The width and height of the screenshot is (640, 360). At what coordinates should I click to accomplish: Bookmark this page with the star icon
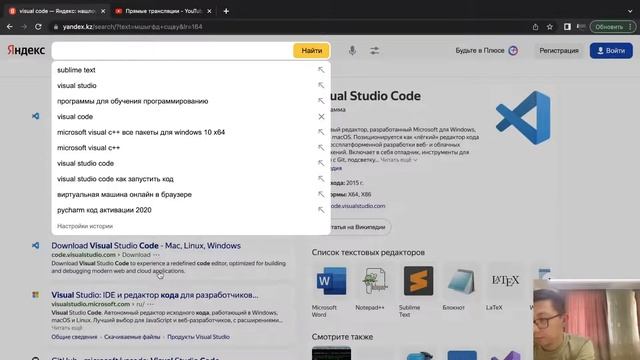[549, 27]
